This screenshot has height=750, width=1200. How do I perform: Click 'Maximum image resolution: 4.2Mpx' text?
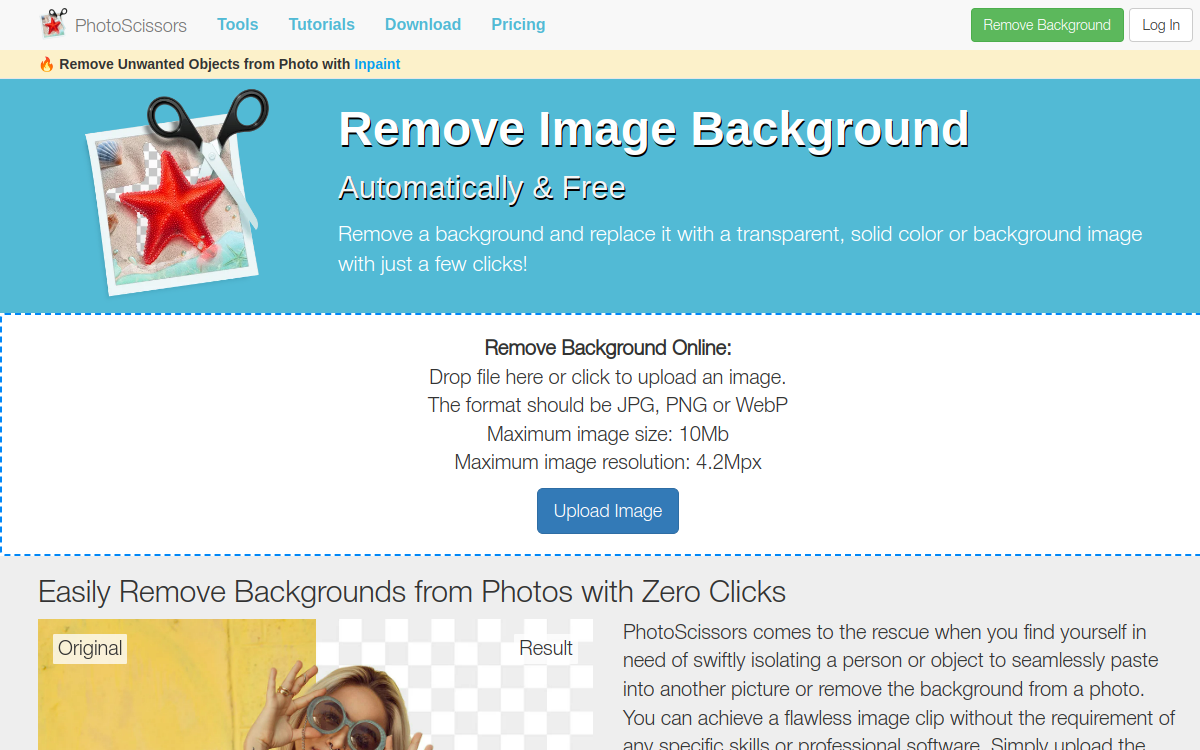coord(608,462)
